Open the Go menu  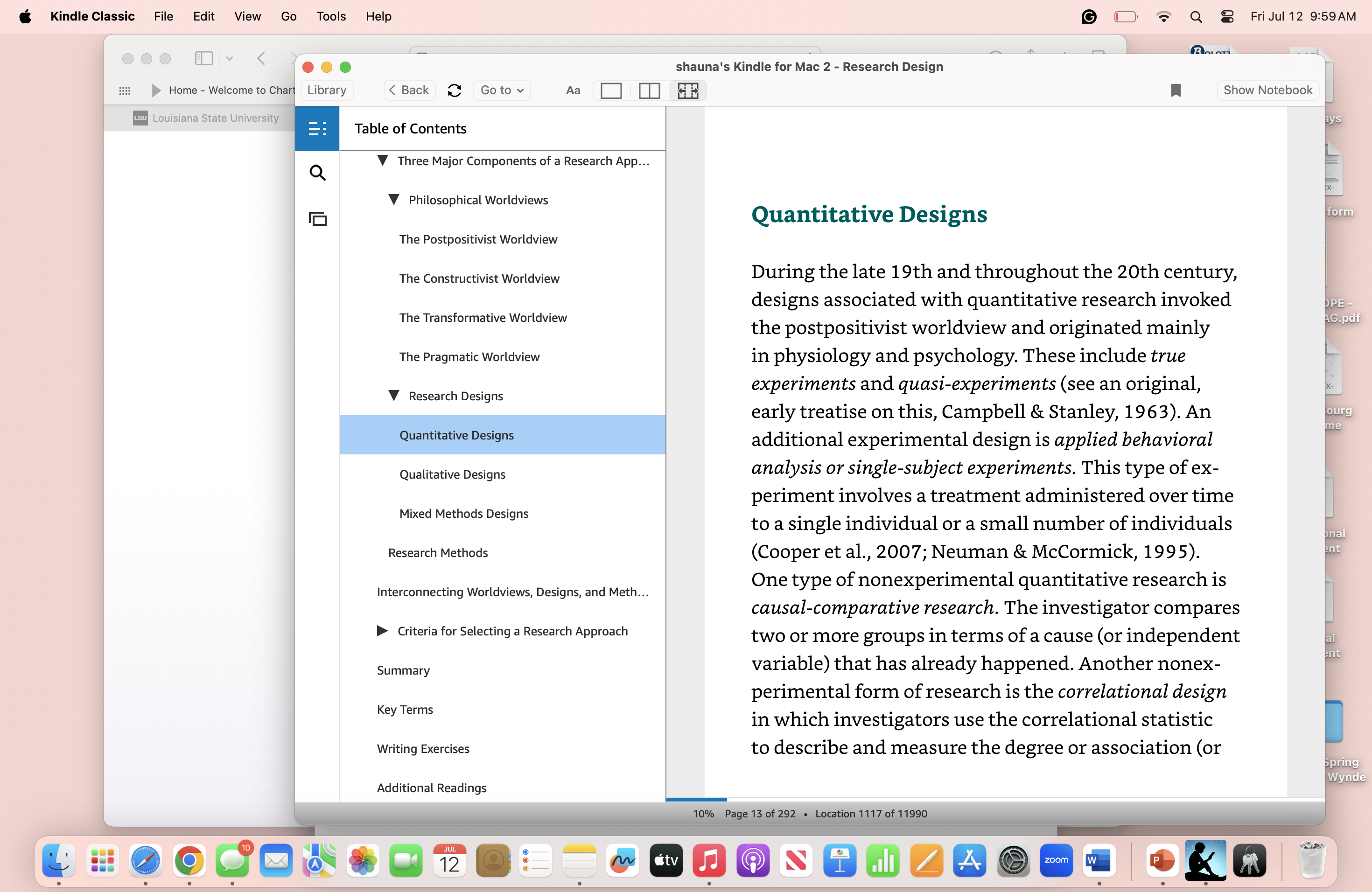pyautogui.click(x=288, y=16)
